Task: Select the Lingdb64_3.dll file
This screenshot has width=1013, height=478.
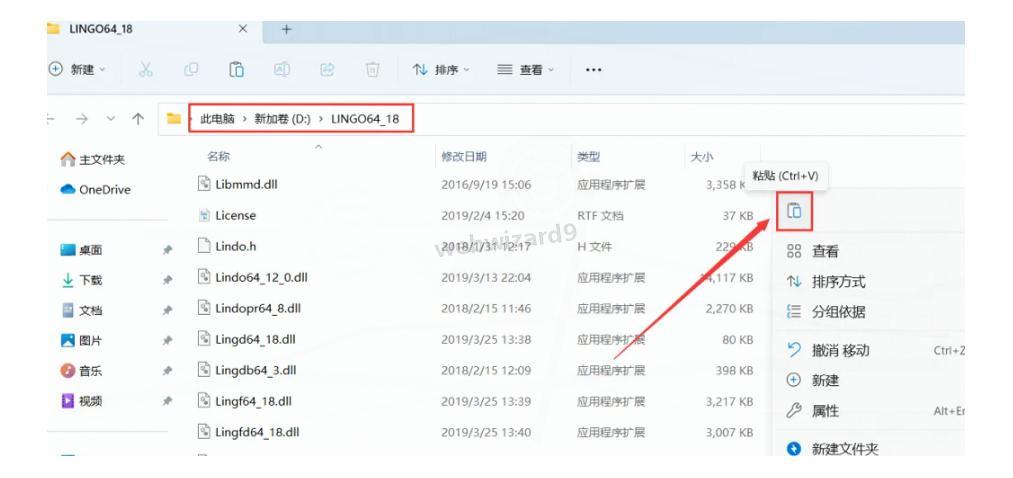Action: (255, 371)
